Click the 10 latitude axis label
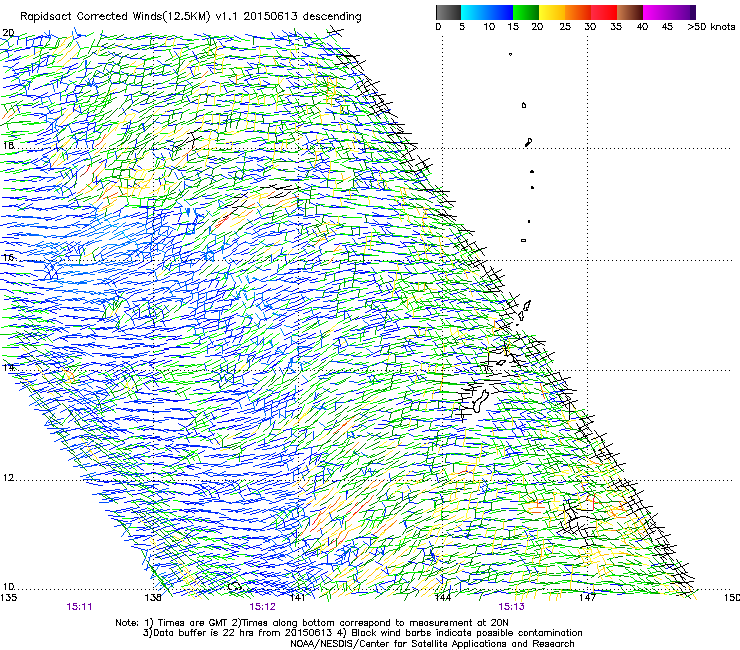 point(8,587)
